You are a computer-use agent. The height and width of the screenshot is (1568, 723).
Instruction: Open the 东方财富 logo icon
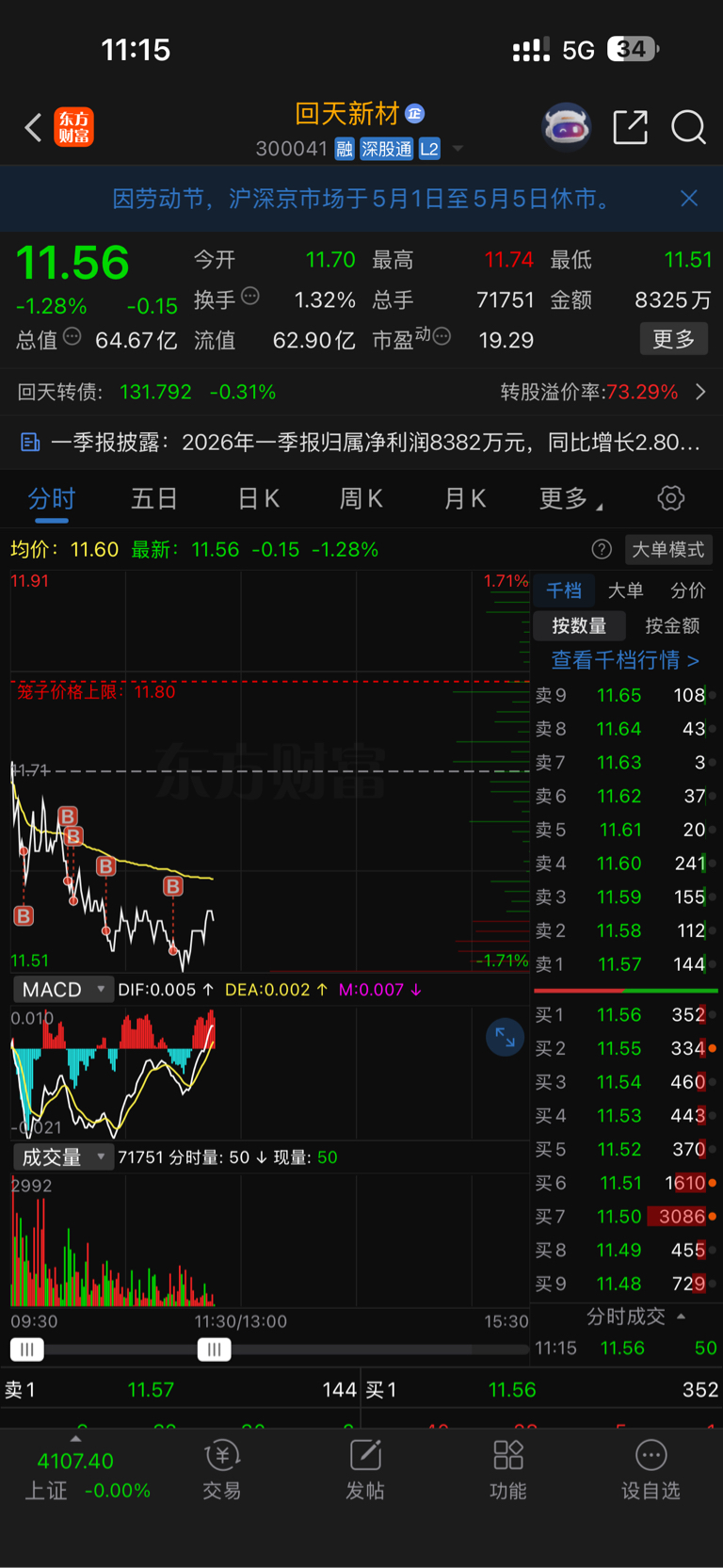point(74,127)
